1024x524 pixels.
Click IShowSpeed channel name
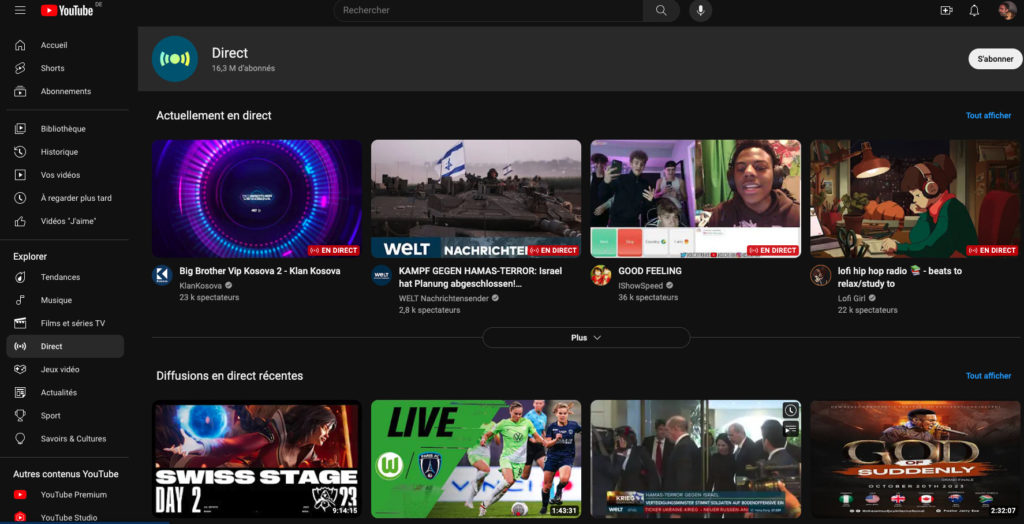tap(641, 286)
